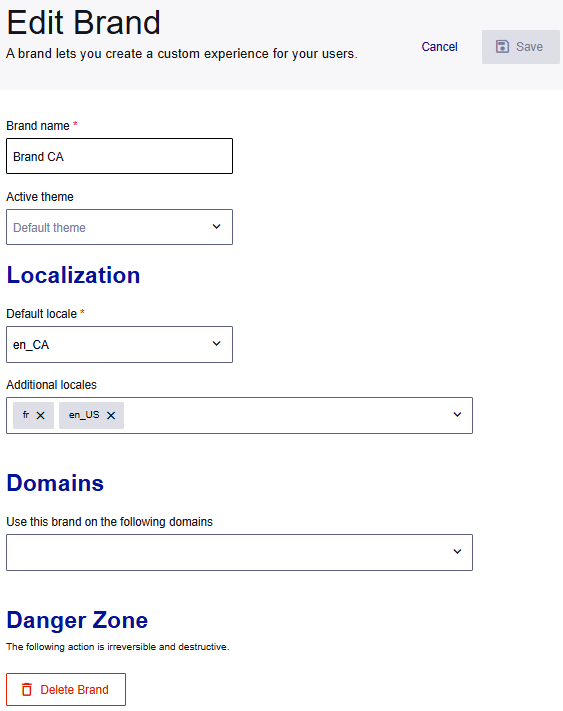Remove the fr locale tag

pos(40,415)
